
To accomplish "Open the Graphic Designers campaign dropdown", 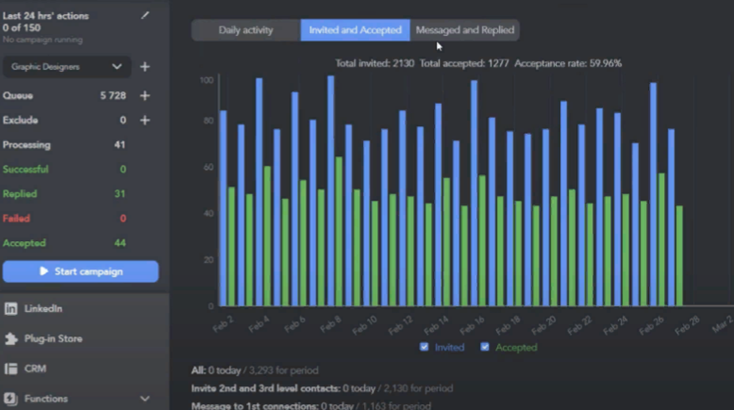I will pyautogui.click(x=67, y=67).
